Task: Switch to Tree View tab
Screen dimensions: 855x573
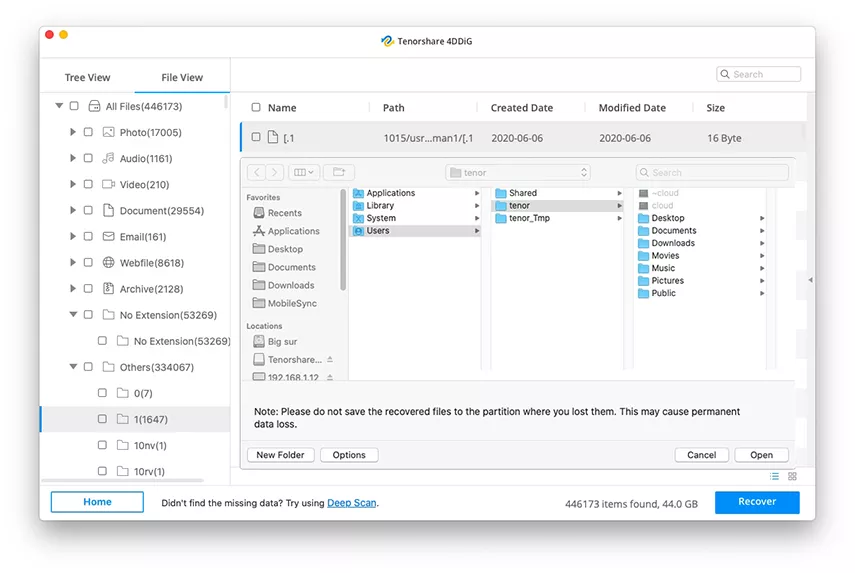Action: click(87, 77)
